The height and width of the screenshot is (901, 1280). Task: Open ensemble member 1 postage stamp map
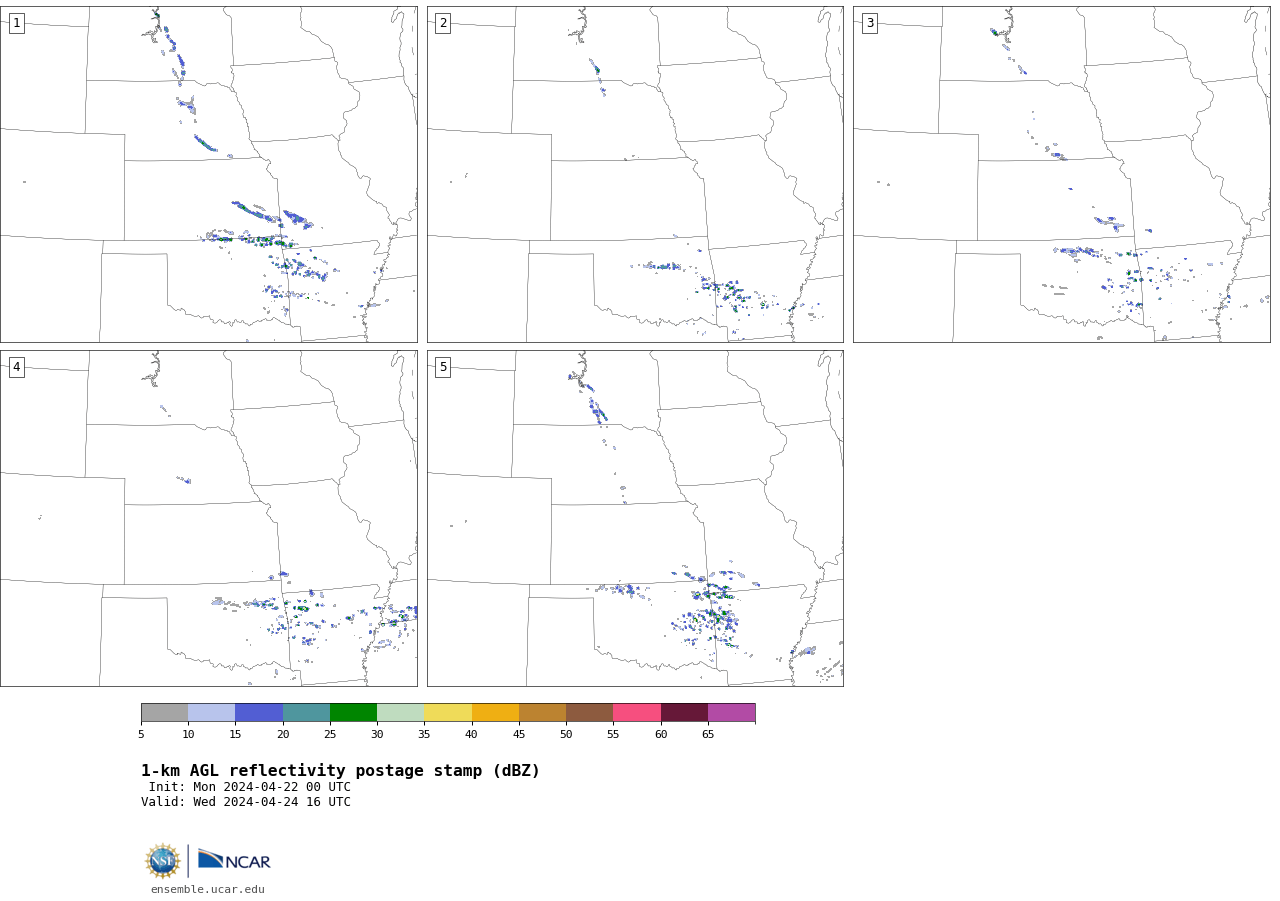209,174
